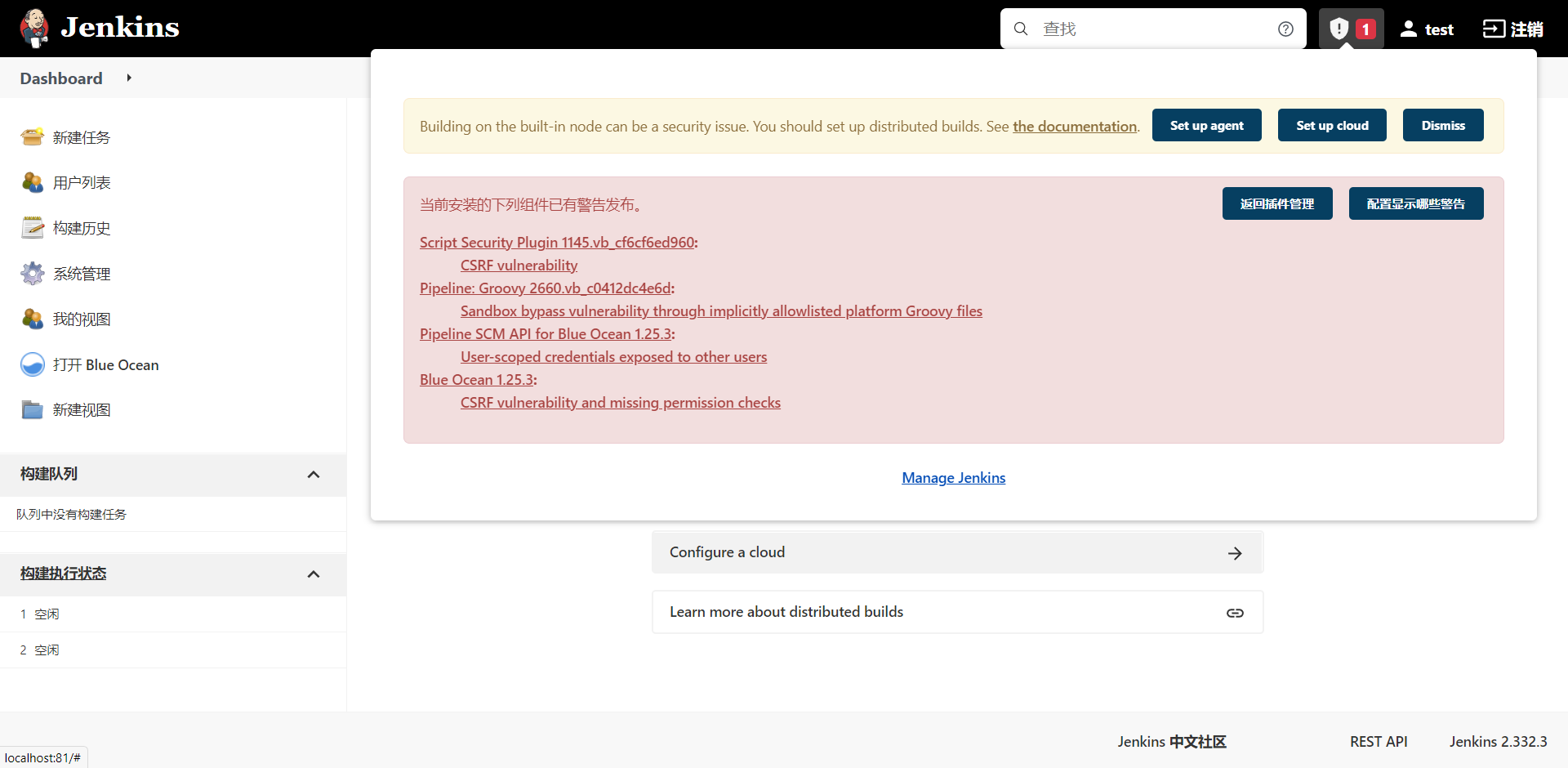Open 新建视图 sidebar entry
The height and width of the screenshot is (768, 1568).
tap(82, 410)
